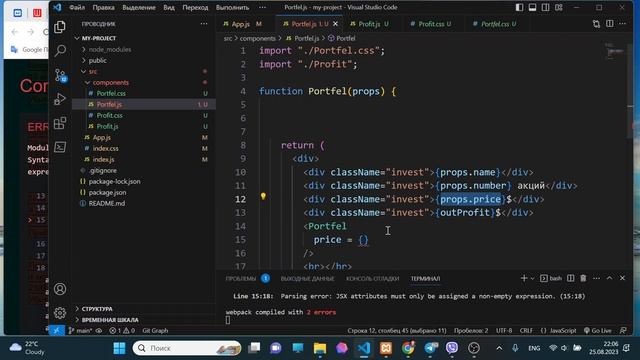Expand the node_modules folder

coord(110,49)
